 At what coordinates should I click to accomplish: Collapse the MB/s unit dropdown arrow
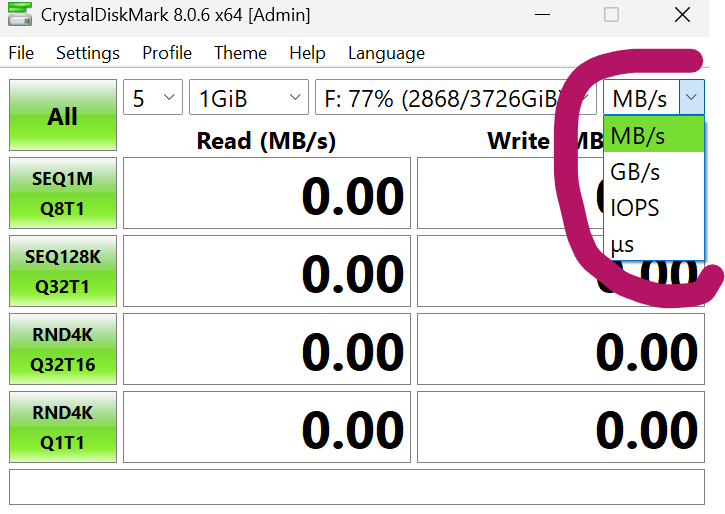click(x=692, y=97)
